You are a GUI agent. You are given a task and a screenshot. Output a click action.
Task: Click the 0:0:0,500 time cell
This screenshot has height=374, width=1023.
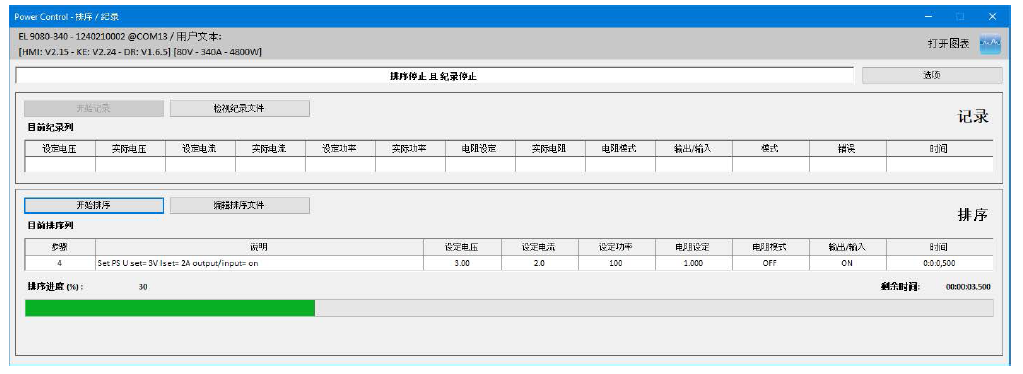pos(939,263)
